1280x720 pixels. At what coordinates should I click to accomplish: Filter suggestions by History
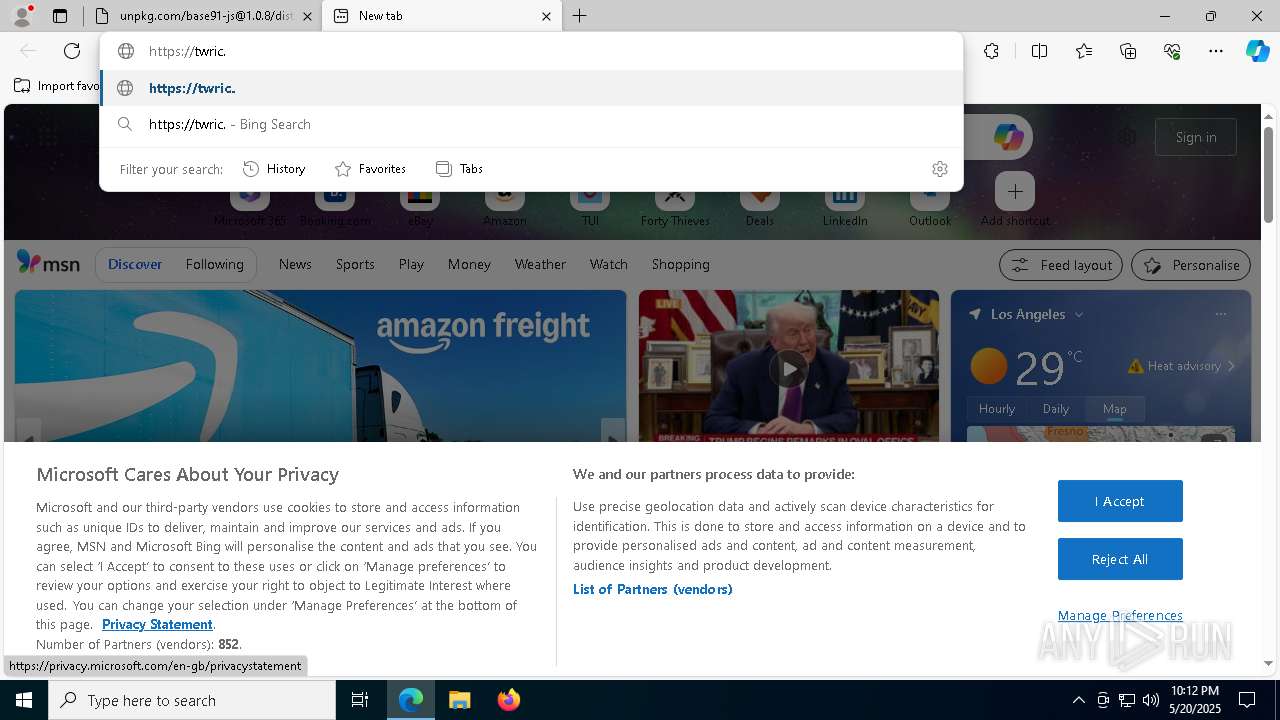click(x=274, y=169)
